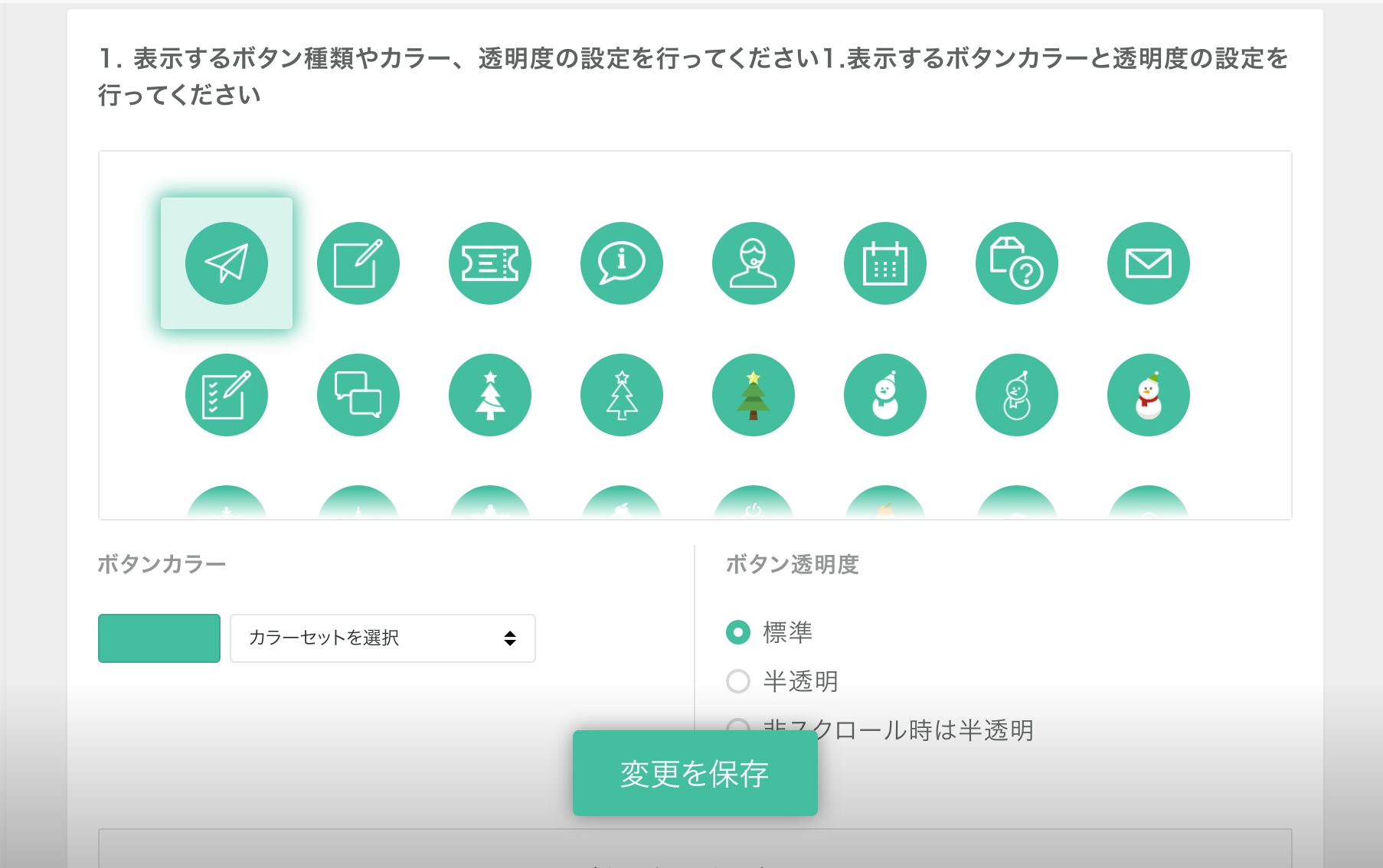The image size is (1383, 868).
Task: Choose the edit note pencil icon
Action: tap(358, 263)
